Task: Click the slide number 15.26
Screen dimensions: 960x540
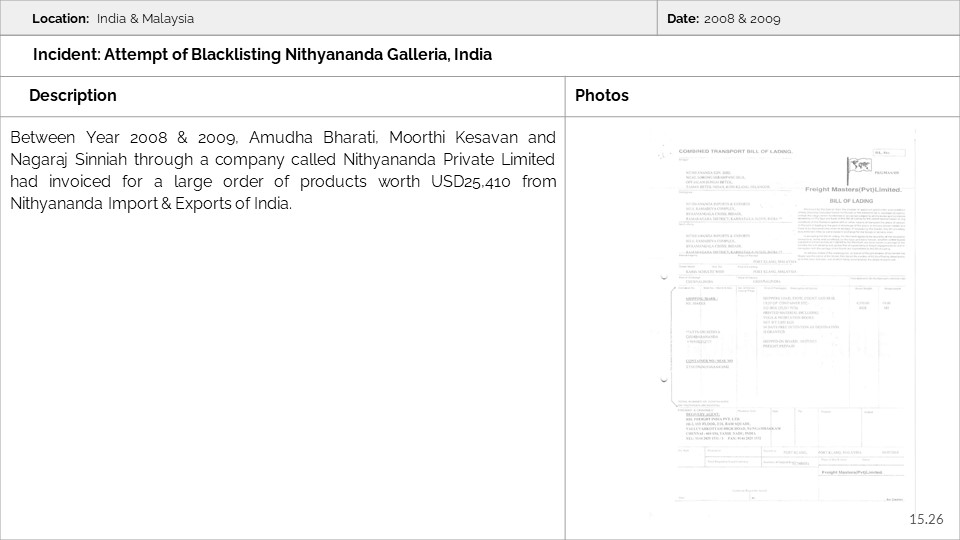Action: tap(926, 519)
